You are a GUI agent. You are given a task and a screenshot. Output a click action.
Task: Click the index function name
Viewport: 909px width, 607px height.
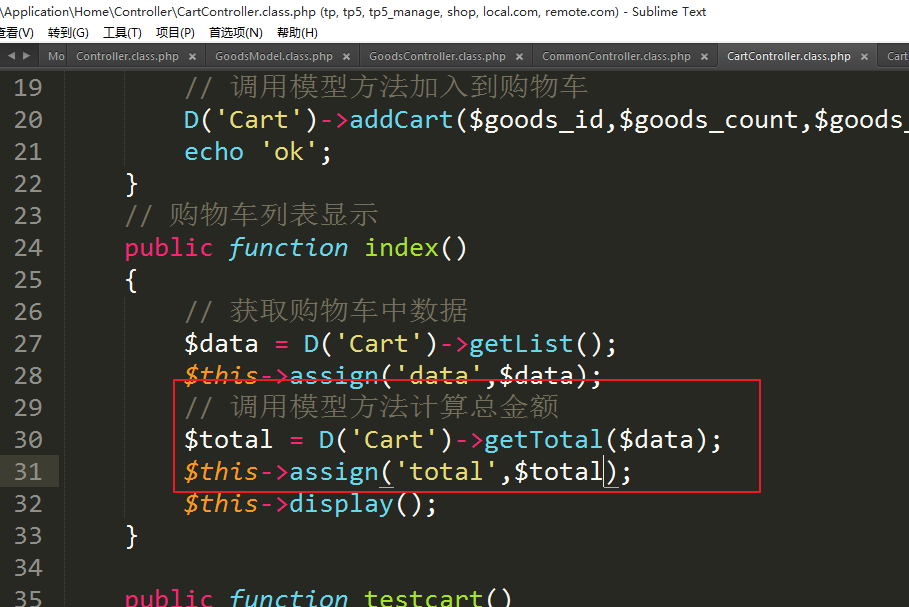(401, 248)
